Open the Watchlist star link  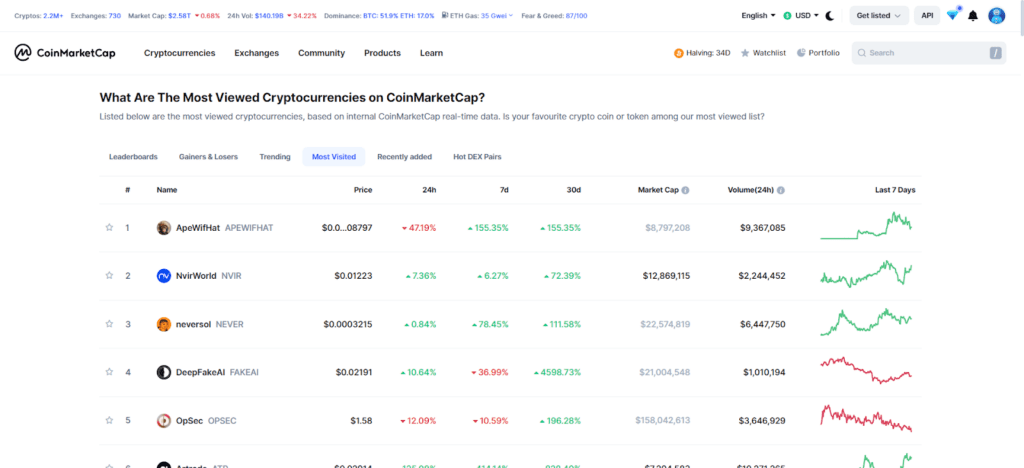763,53
